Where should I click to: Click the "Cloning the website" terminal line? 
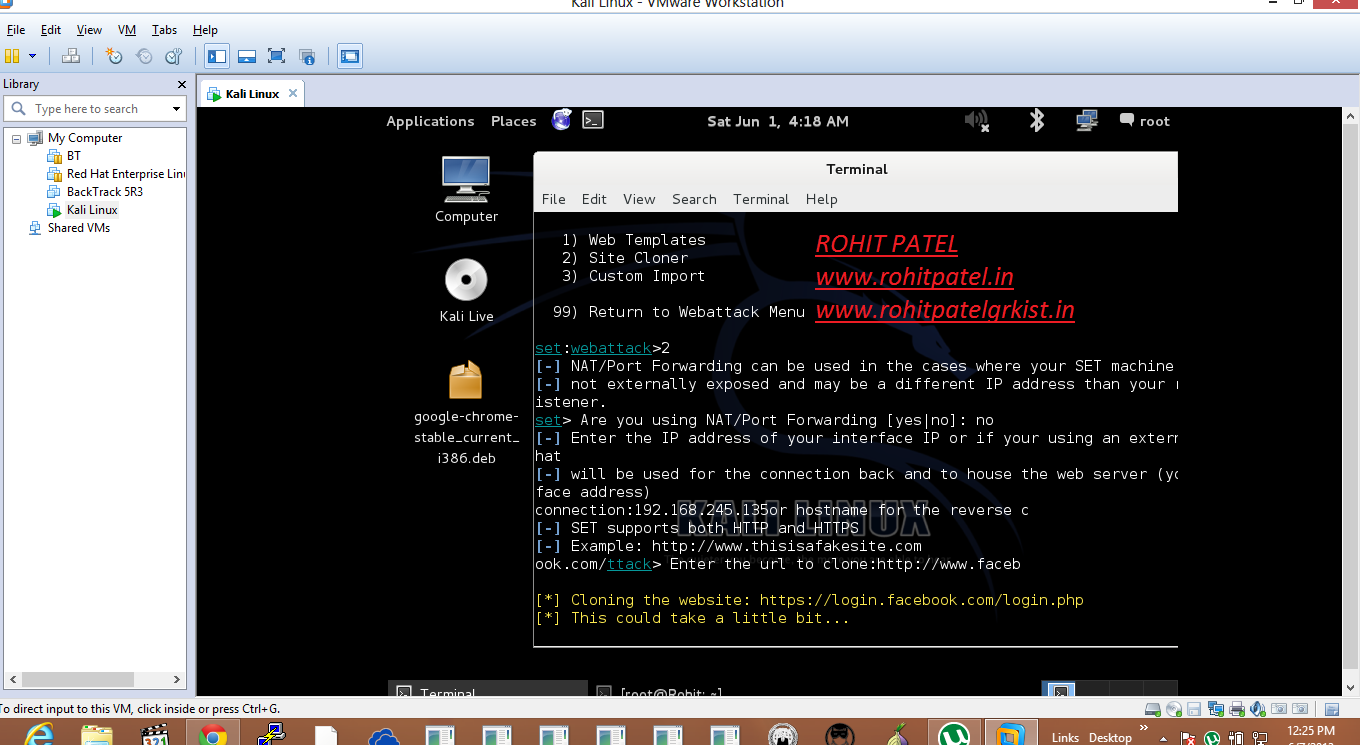click(809, 600)
